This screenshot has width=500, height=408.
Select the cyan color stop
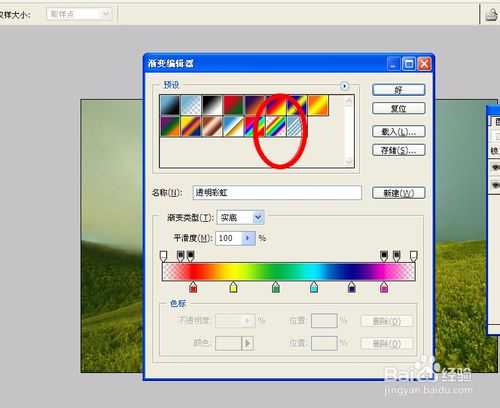[x=314, y=287]
